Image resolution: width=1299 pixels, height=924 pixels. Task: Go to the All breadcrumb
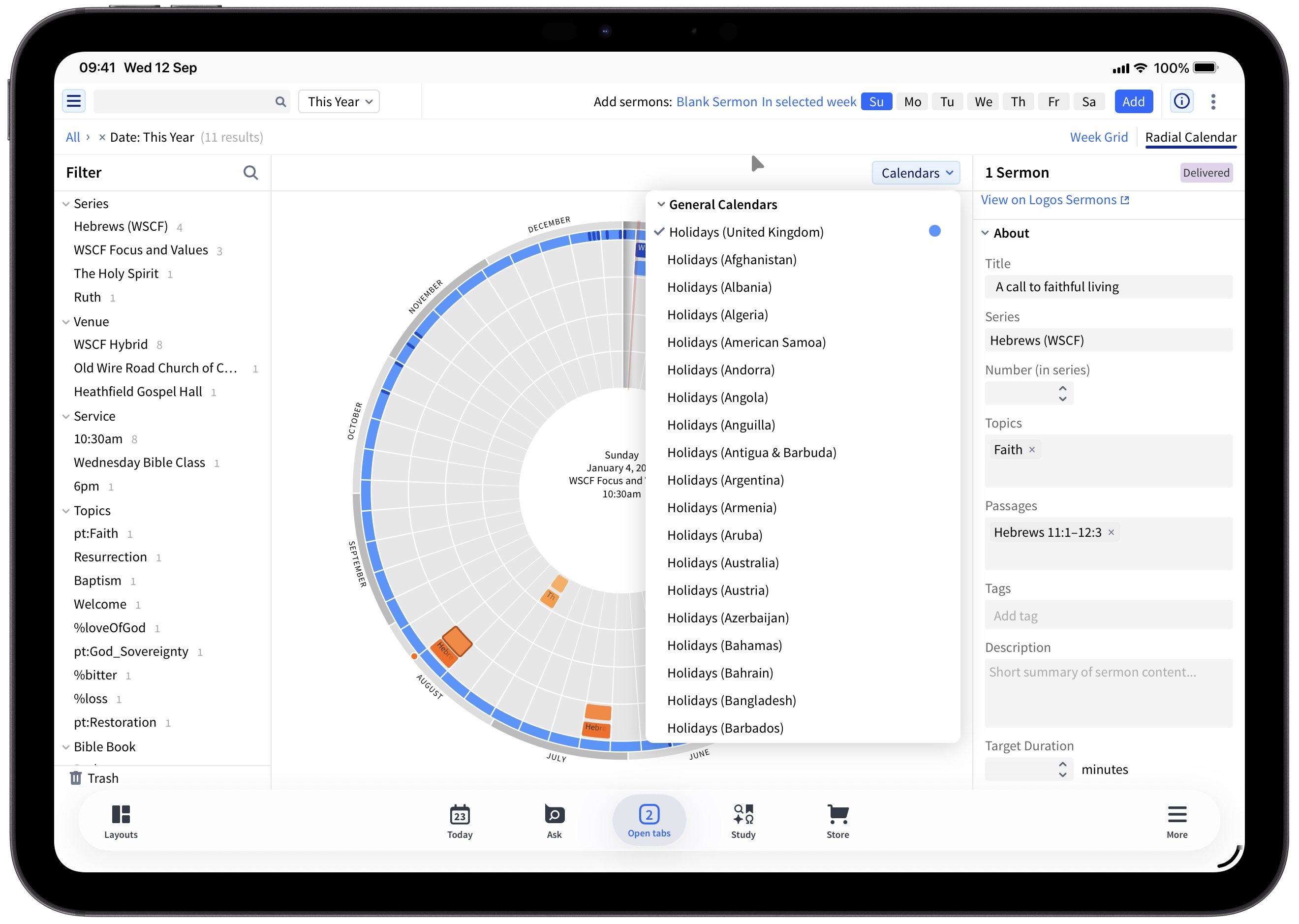click(73, 137)
